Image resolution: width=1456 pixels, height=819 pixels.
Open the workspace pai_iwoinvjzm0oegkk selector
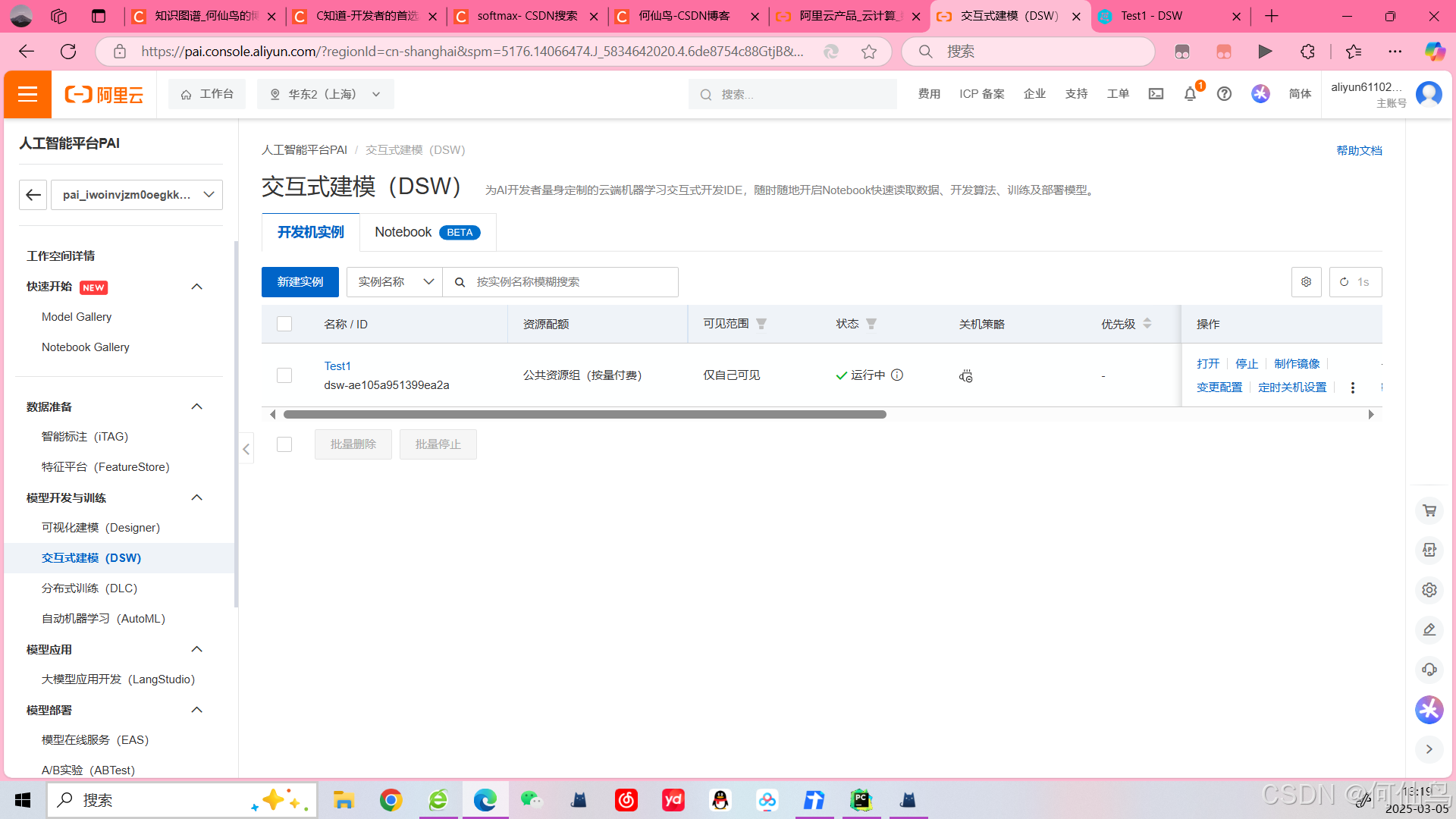136,195
